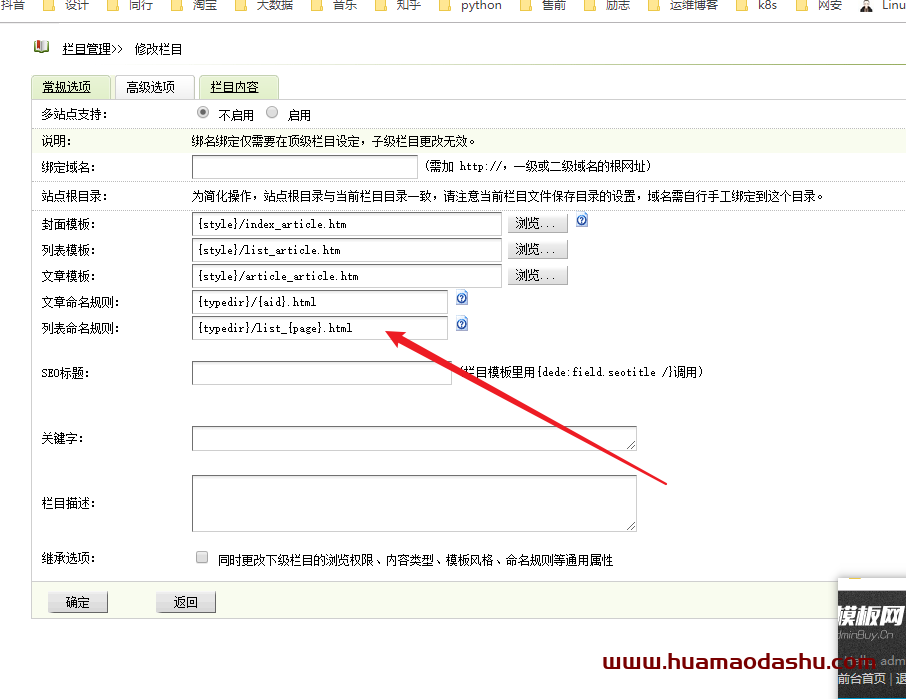Screen dimensions: 906x699
Task: Focus the 栏目描述 text area
Action: 414,503
